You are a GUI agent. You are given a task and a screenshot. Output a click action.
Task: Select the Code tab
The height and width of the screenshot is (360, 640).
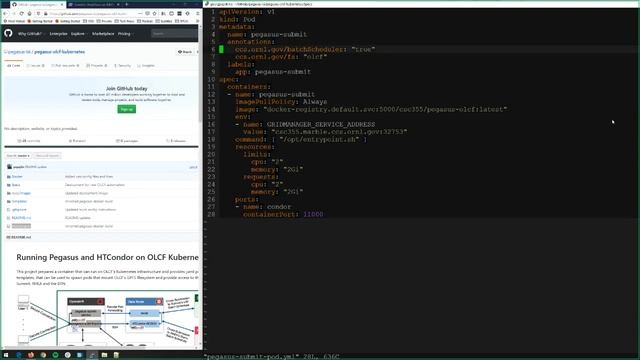[14, 65]
